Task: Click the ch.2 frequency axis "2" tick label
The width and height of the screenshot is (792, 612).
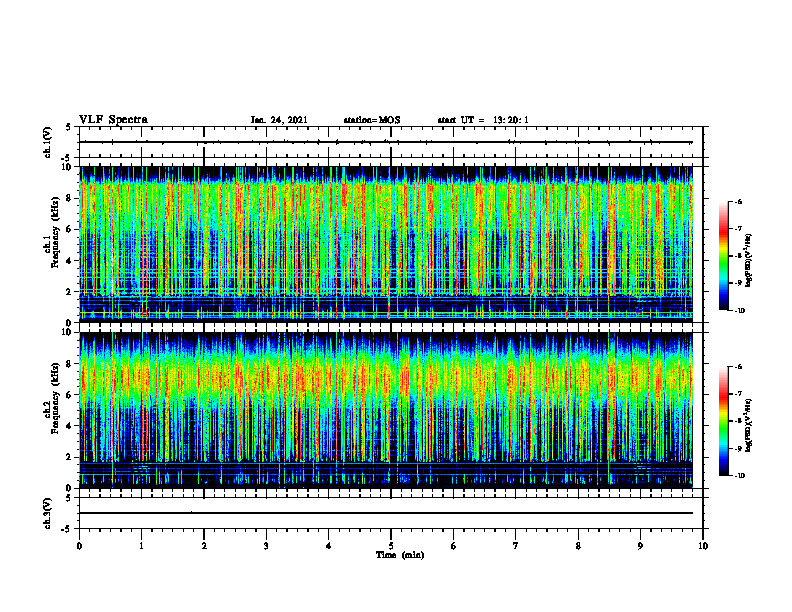Action: click(70, 457)
